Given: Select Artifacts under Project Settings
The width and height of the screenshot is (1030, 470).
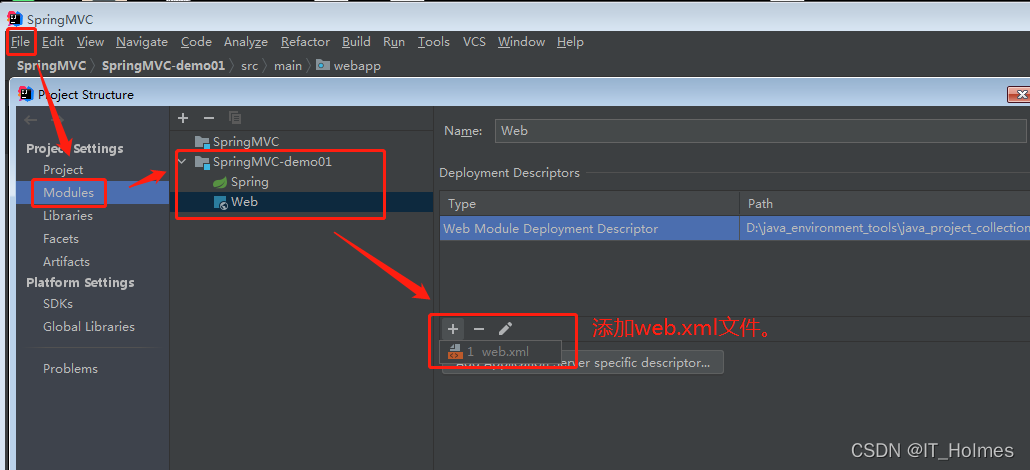Looking at the screenshot, I should pos(66,262).
